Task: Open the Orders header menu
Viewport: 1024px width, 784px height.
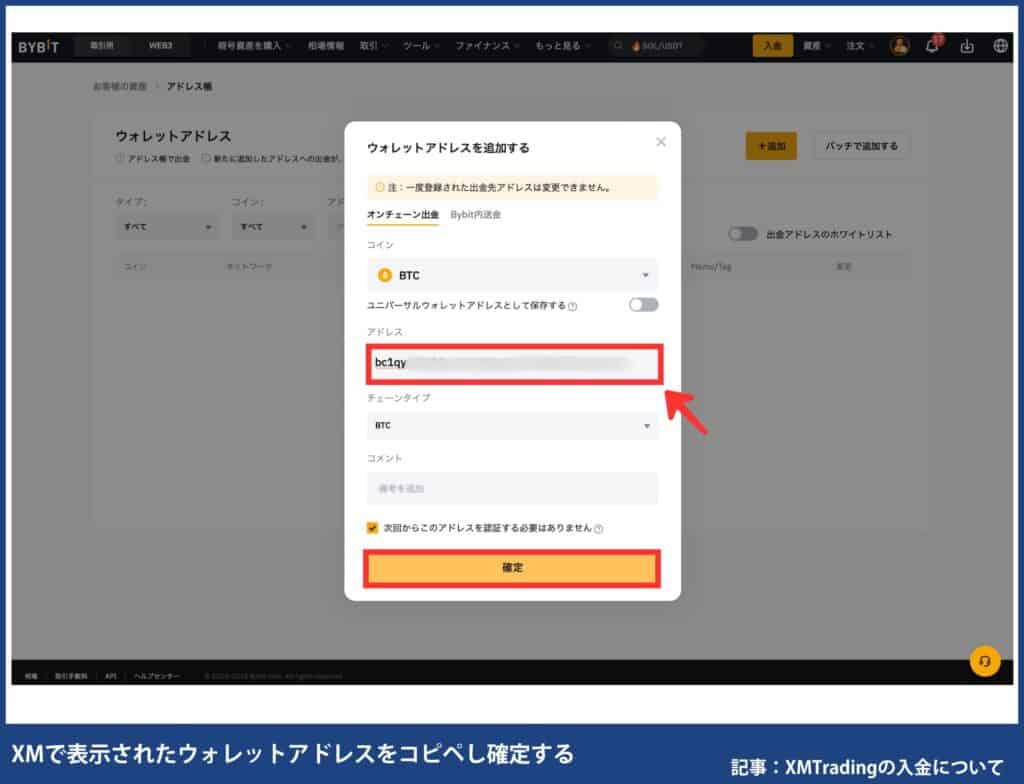Action: (859, 46)
